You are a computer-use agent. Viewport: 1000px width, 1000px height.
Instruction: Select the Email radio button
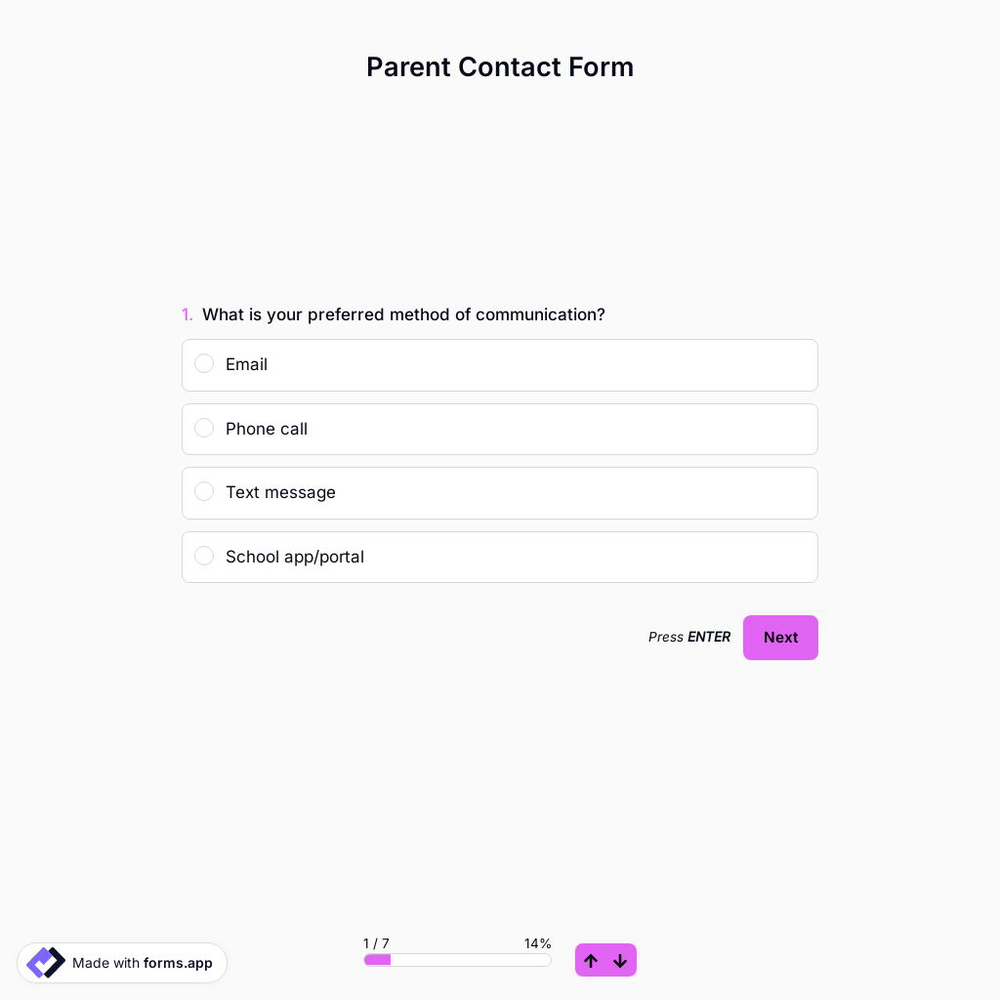pyautogui.click(x=204, y=364)
